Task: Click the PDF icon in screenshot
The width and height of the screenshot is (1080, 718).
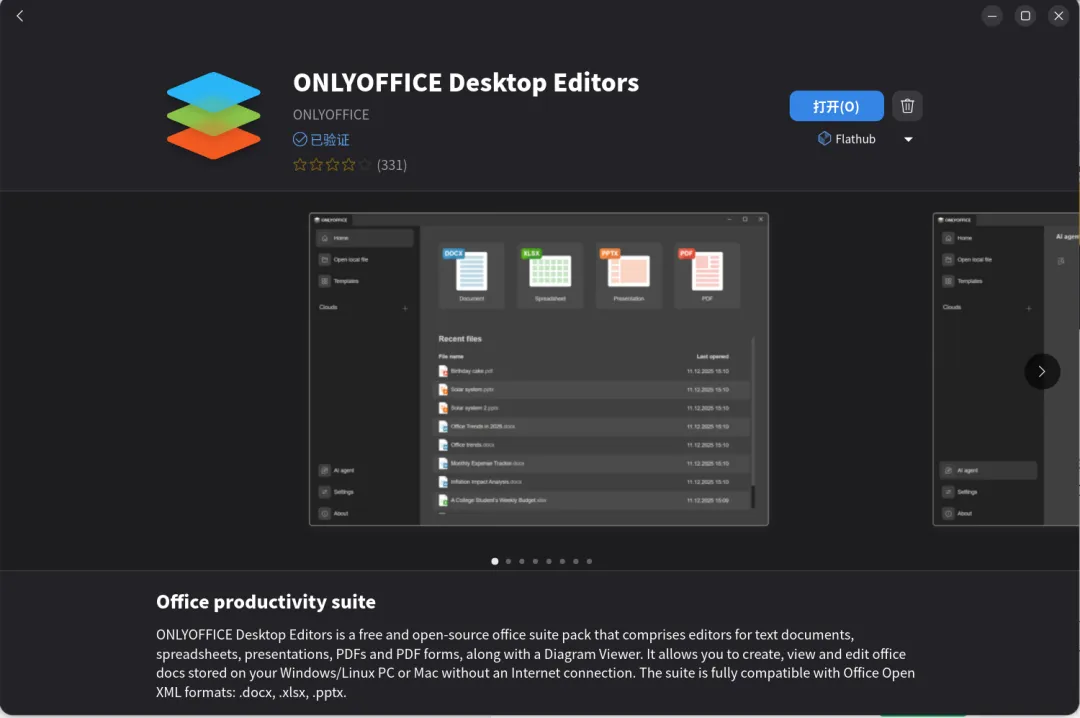Action: coord(707,275)
